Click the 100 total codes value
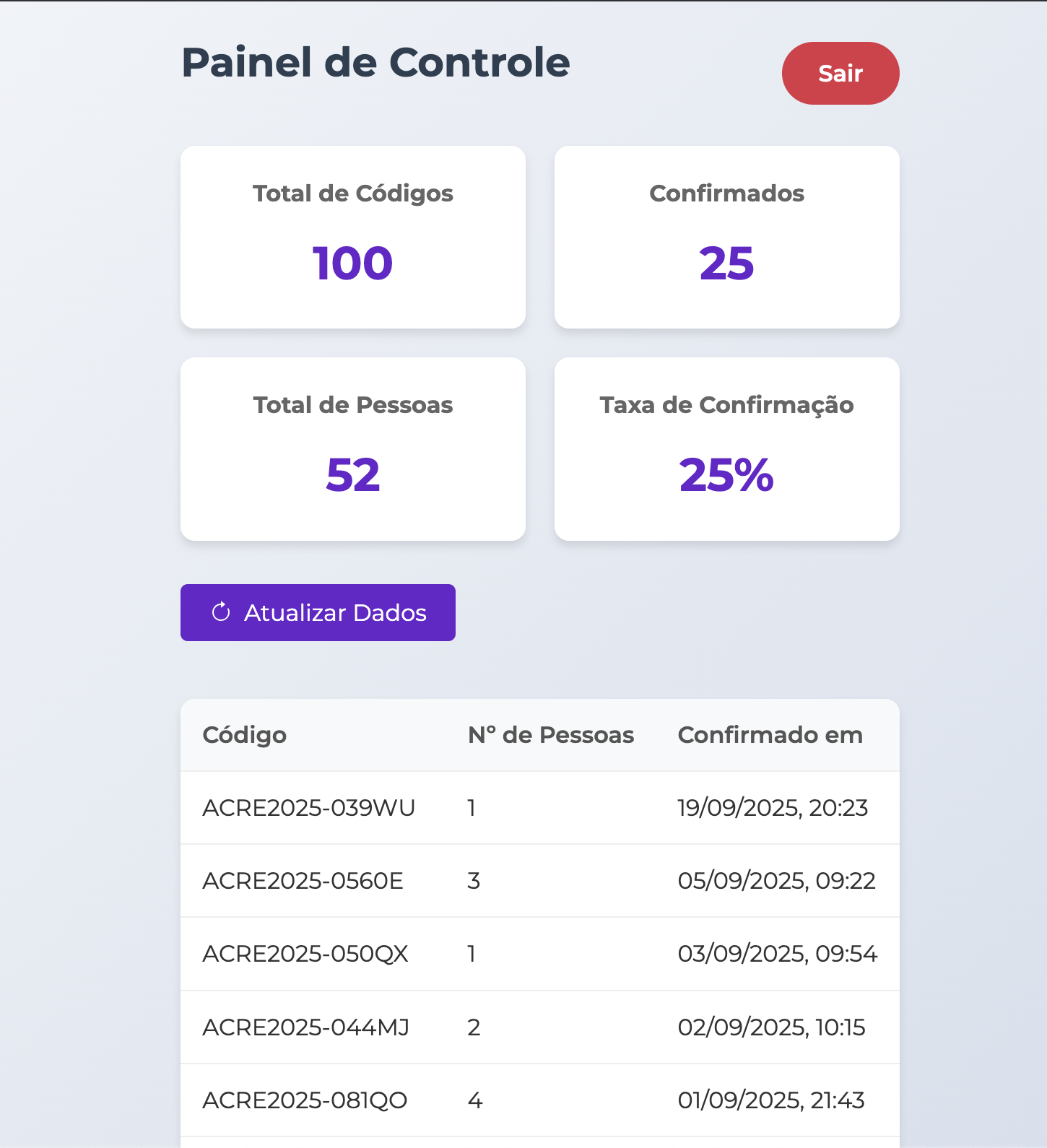Image resolution: width=1047 pixels, height=1148 pixels. pos(352,263)
